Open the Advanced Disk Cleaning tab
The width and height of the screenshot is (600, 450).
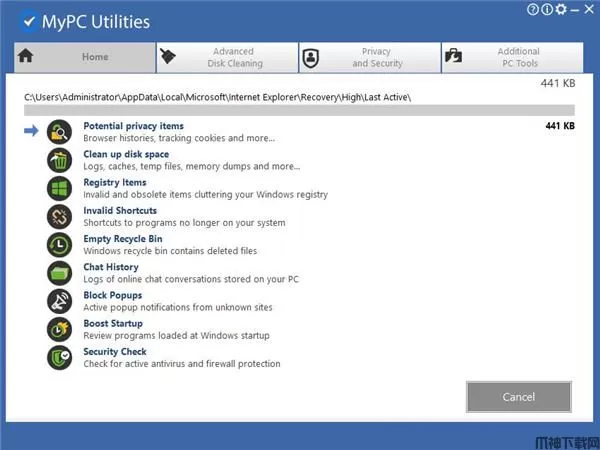click(227, 57)
